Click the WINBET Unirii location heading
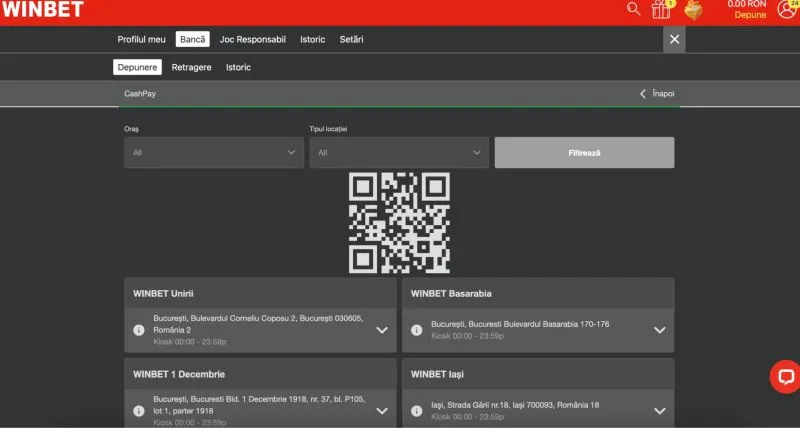Viewport: 800px width, 428px height. pyautogui.click(x=163, y=293)
